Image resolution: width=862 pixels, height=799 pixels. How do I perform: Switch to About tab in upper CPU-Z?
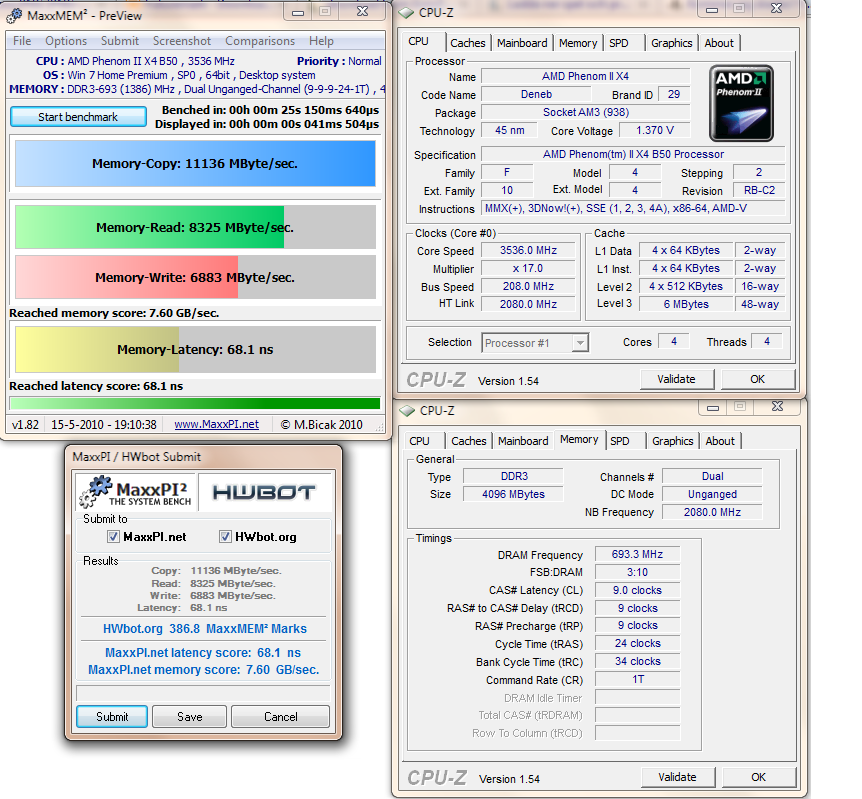coord(719,43)
